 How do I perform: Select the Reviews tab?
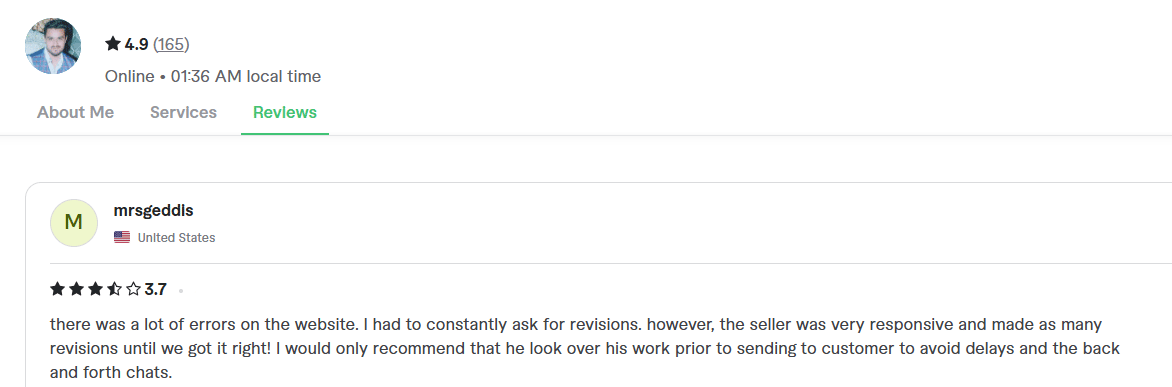coord(285,113)
